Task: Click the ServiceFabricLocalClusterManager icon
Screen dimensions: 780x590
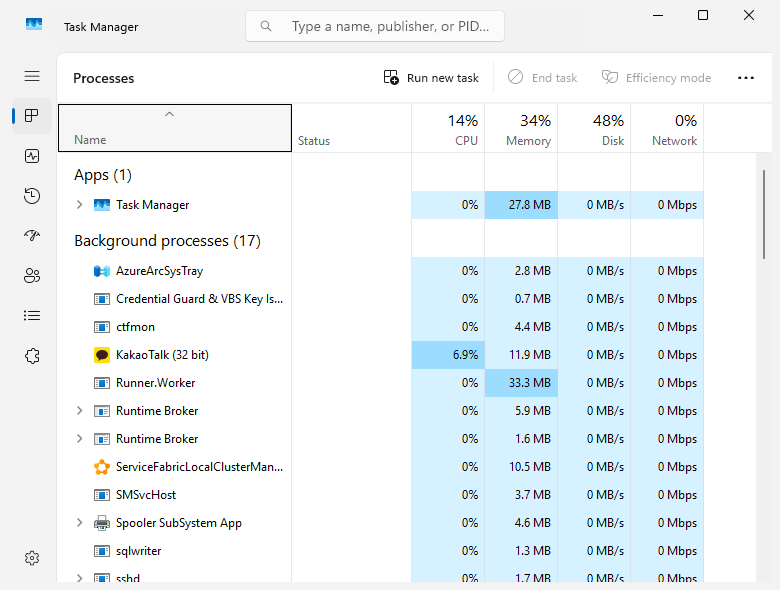Action: [101, 467]
